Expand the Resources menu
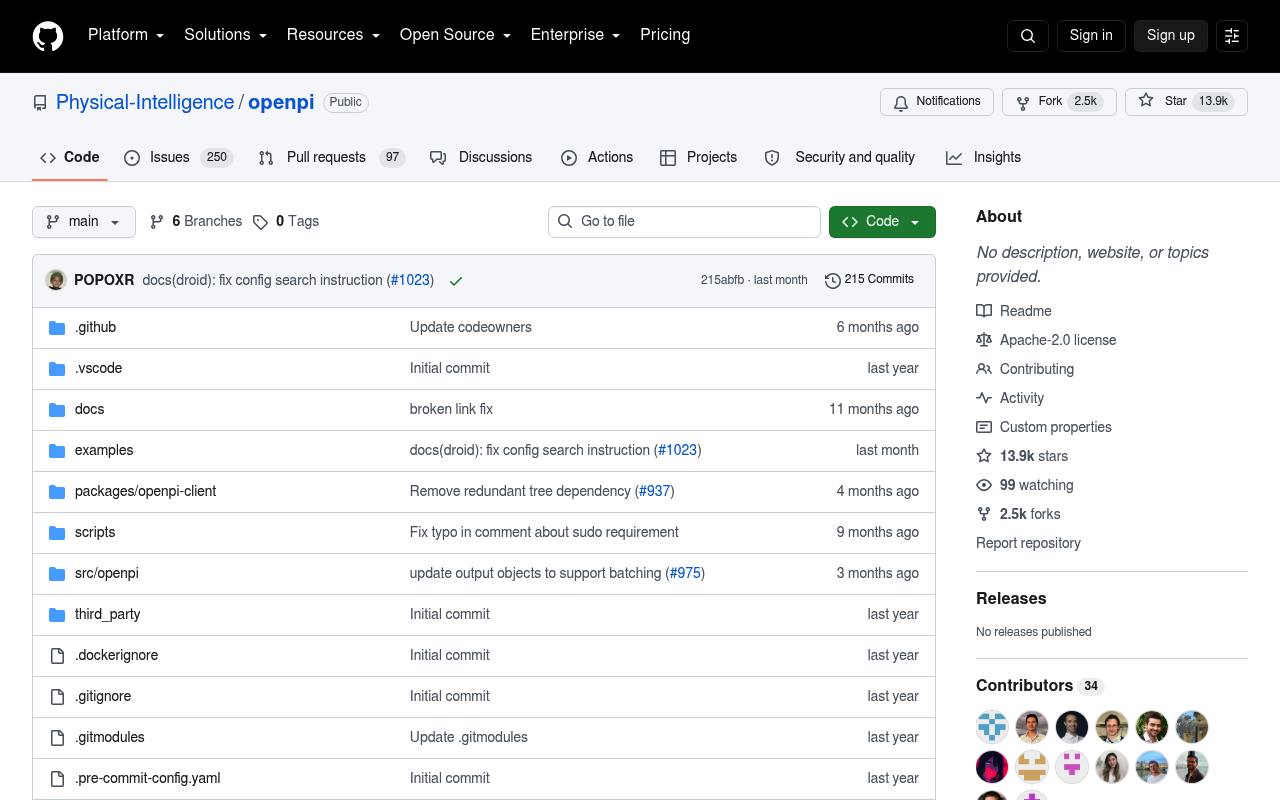Image resolution: width=1280 pixels, height=800 pixels. [333, 35]
